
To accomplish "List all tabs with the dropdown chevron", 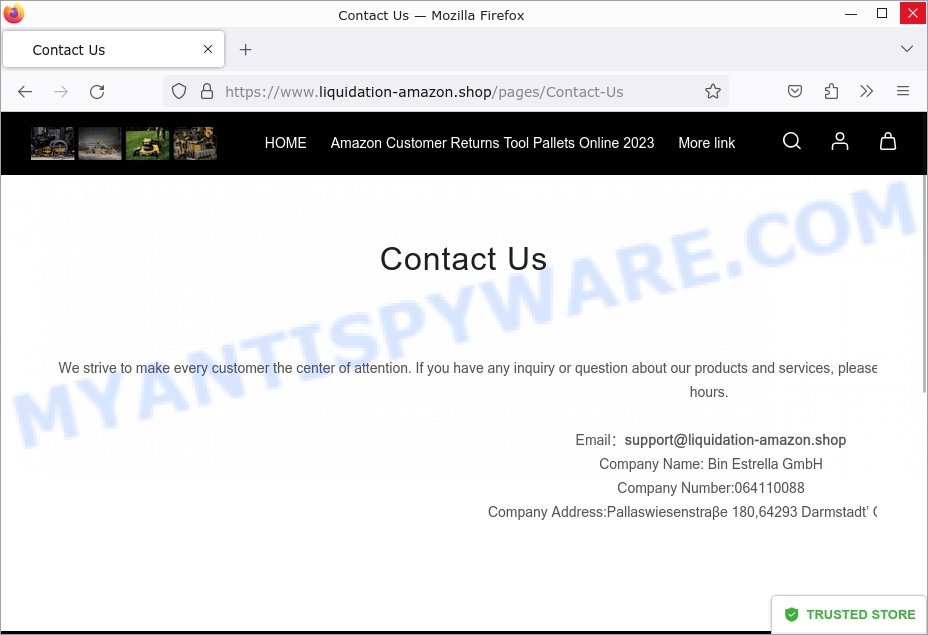I will [x=907, y=49].
